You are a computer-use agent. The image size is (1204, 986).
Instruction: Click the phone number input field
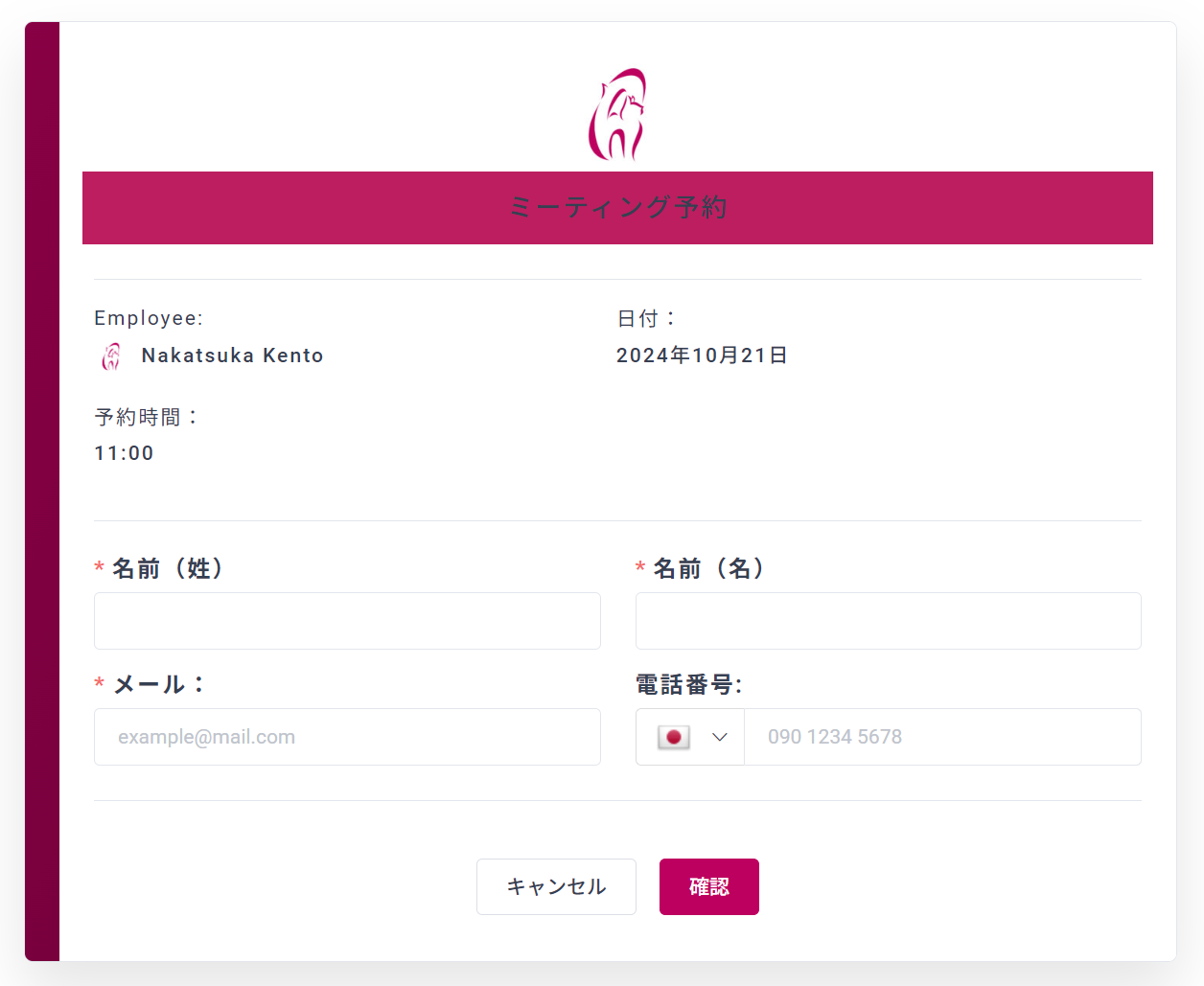943,737
